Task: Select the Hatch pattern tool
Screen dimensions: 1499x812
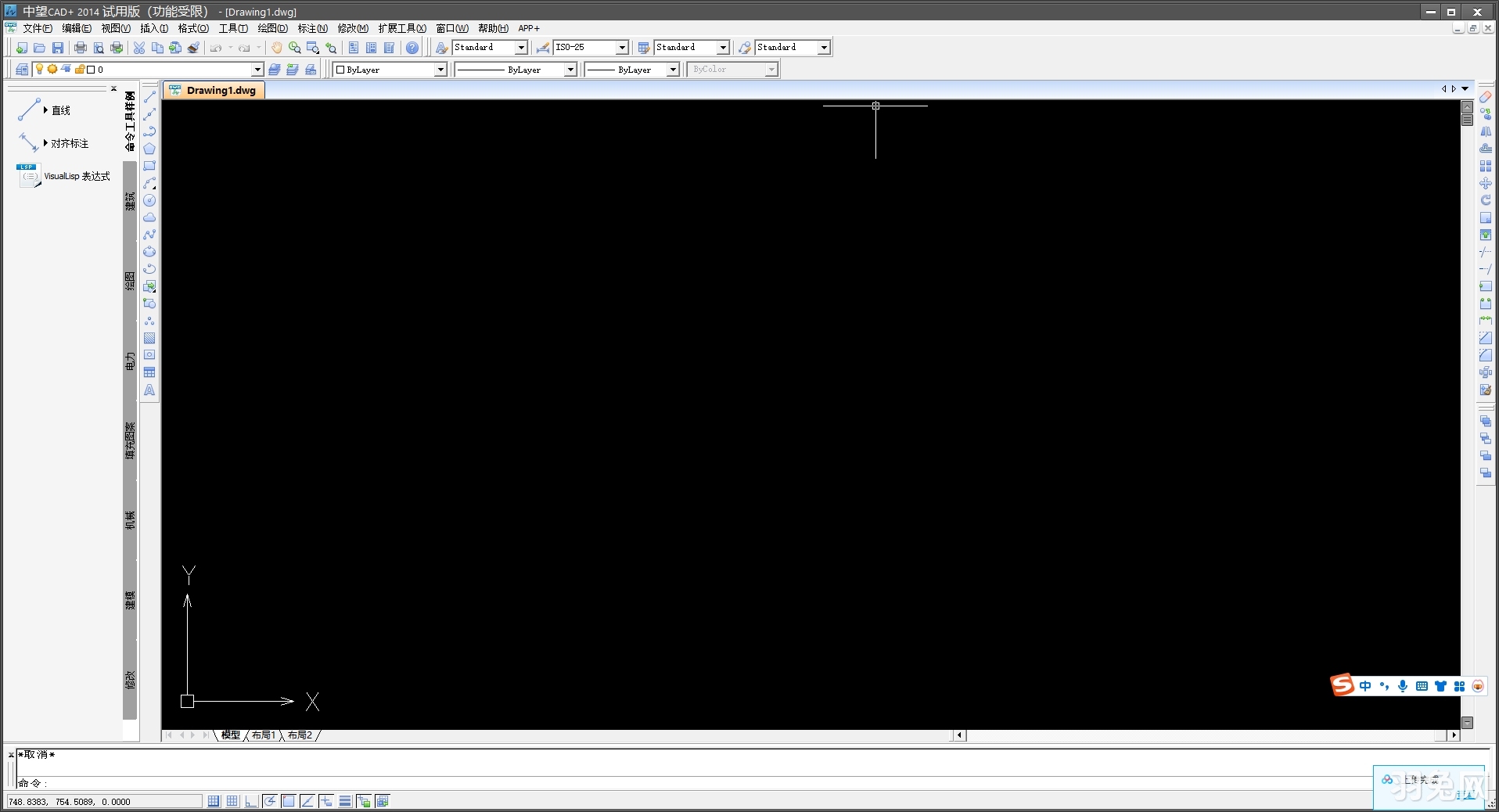Action: pyautogui.click(x=149, y=339)
